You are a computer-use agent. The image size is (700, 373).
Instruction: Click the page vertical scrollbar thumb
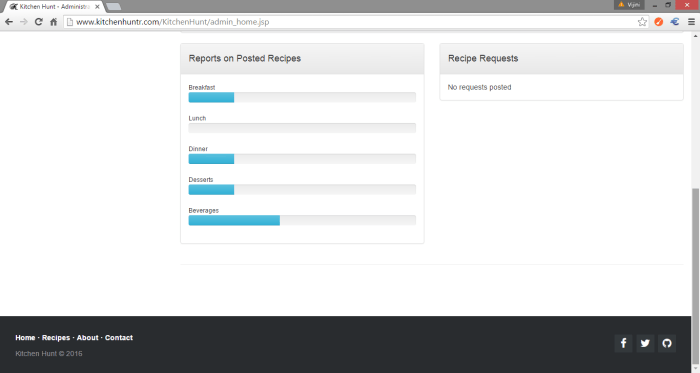696,276
